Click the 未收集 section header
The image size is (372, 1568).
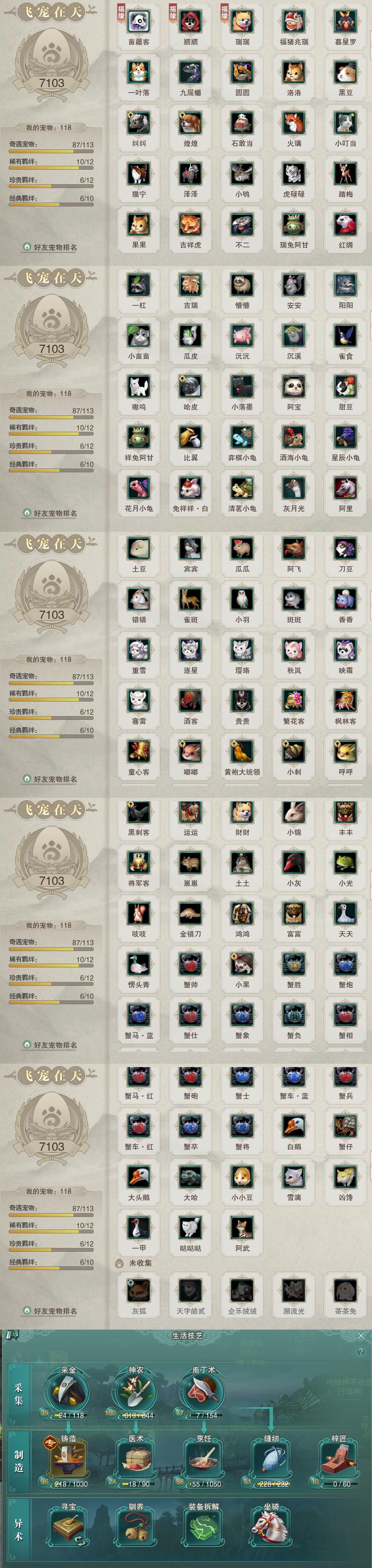141,1263
